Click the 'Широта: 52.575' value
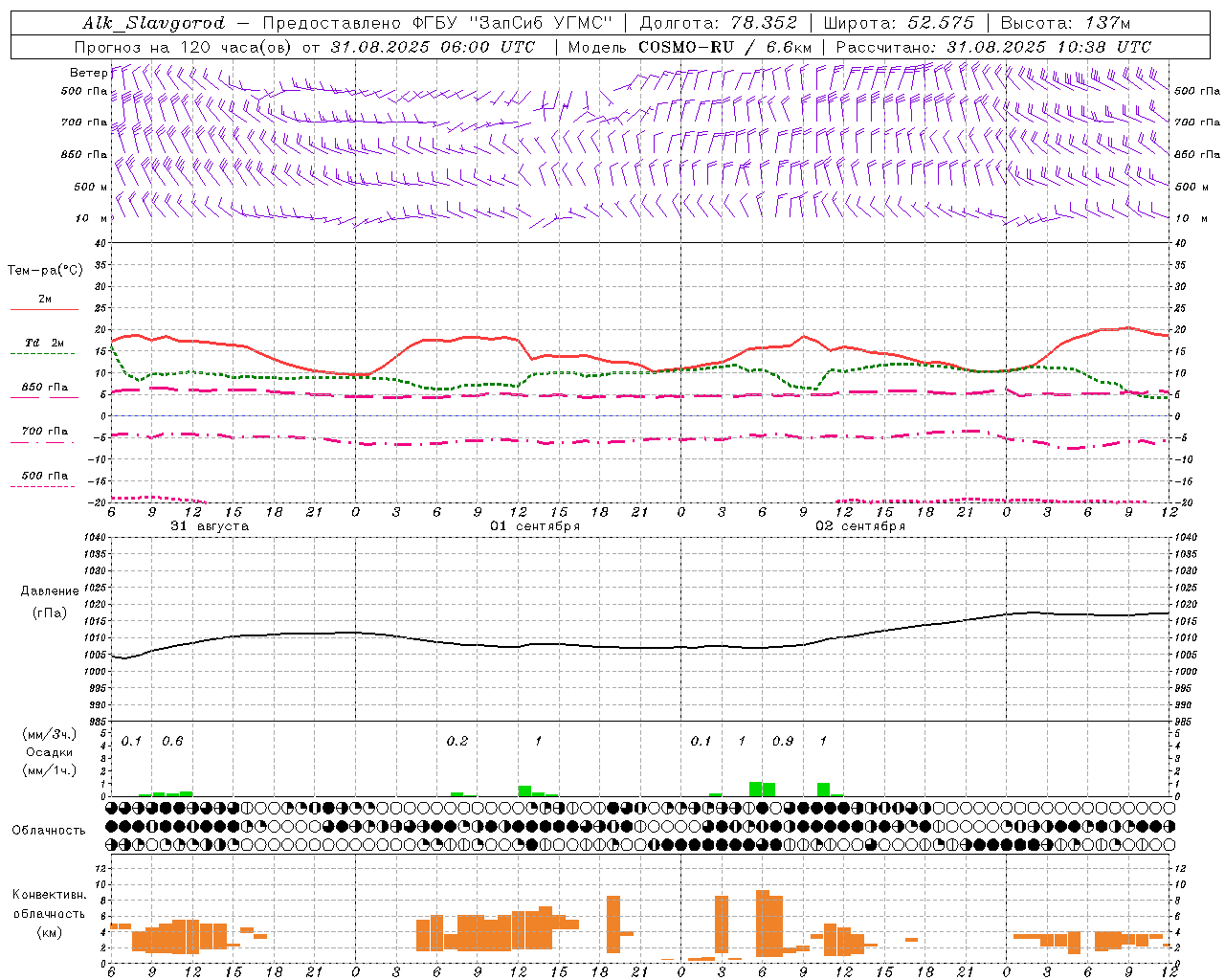Image resolution: width=1225 pixels, height=980 pixels. (899, 23)
